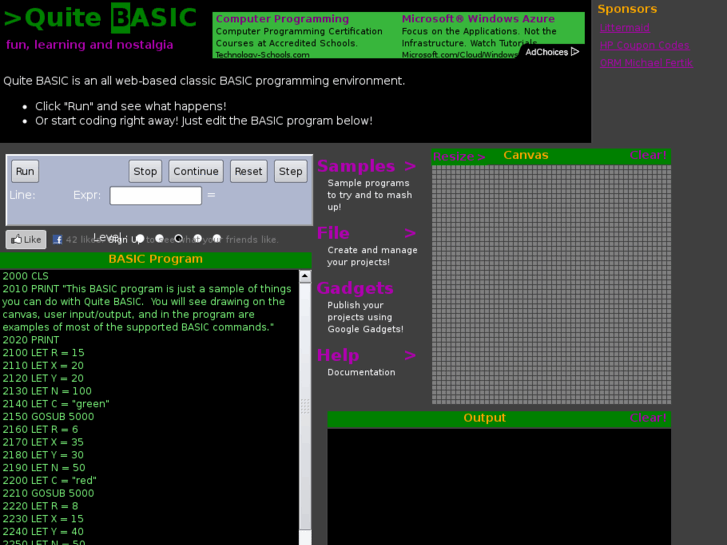
Task: Open the HP Coupon Codes sponsor link
Action: 644,45
